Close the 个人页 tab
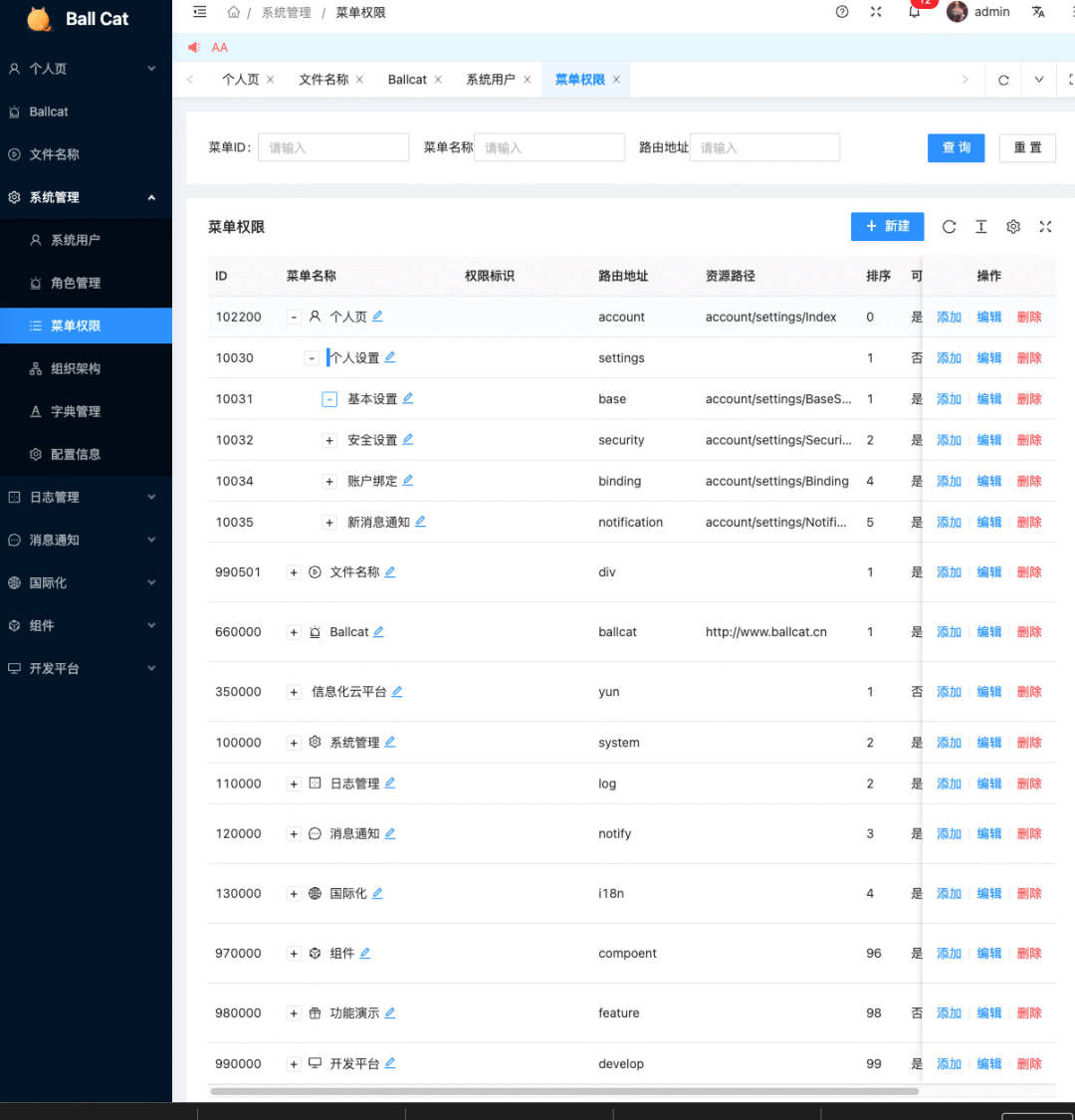Image resolution: width=1075 pixels, height=1120 pixels. tap(271, 80)
